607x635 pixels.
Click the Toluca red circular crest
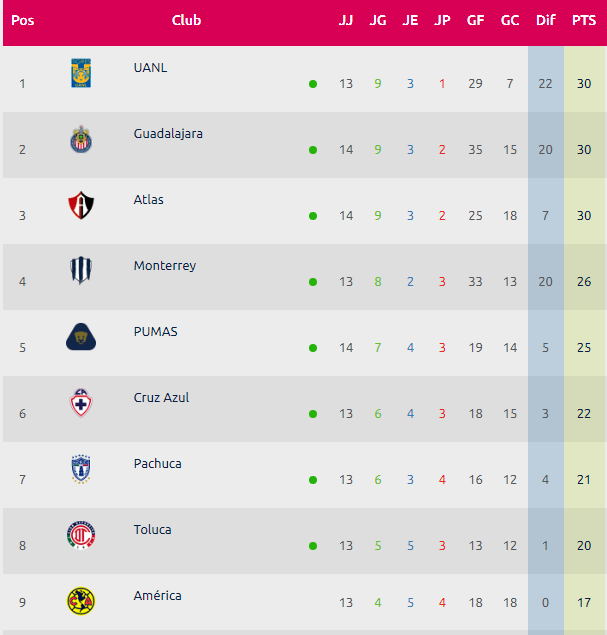click(x=81, y=535)
